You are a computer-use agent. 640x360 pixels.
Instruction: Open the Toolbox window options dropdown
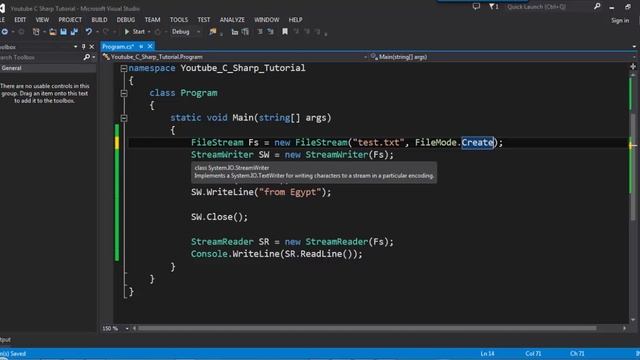point(76,47)
